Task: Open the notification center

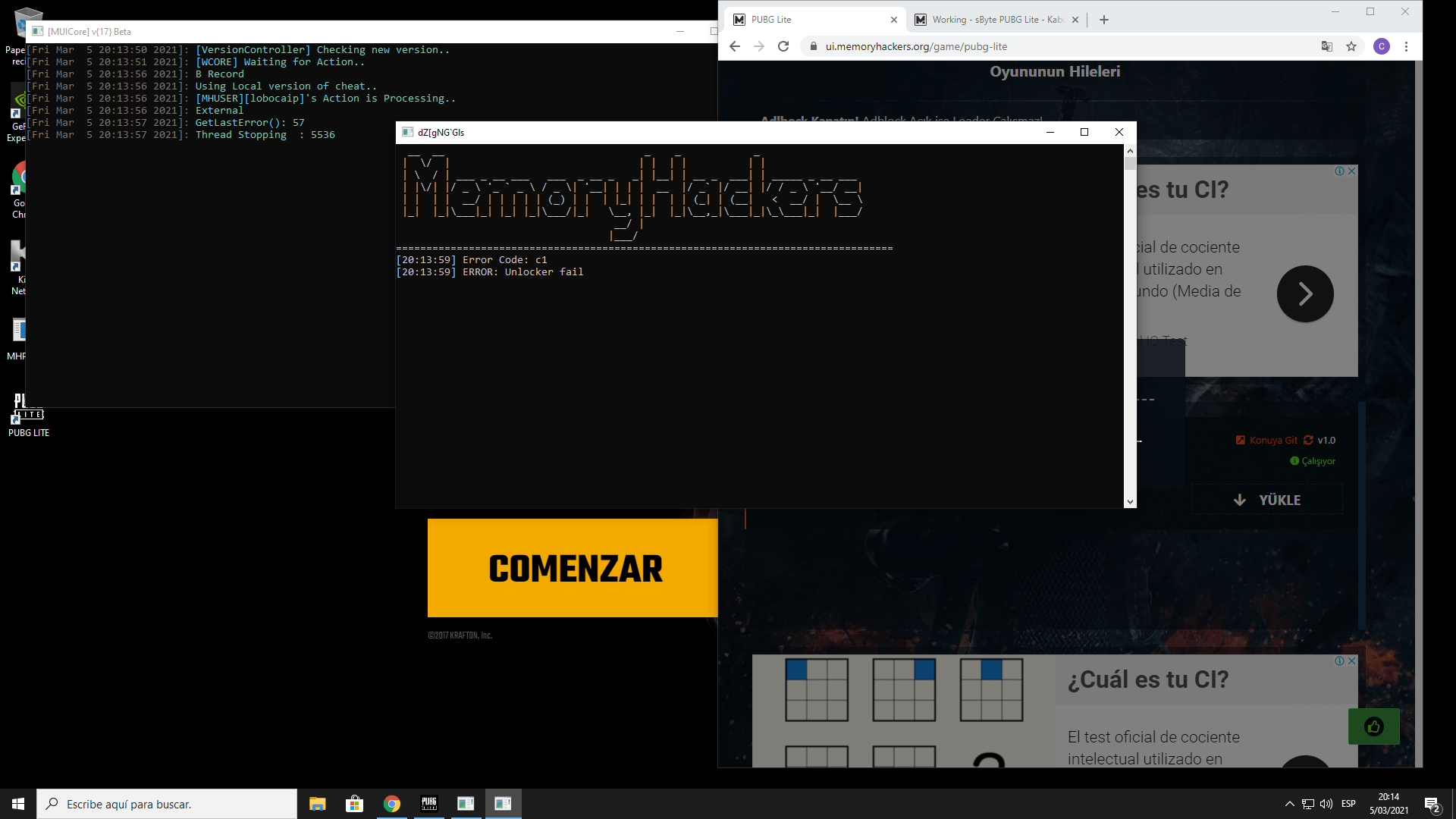Action: coord(1432,804)
